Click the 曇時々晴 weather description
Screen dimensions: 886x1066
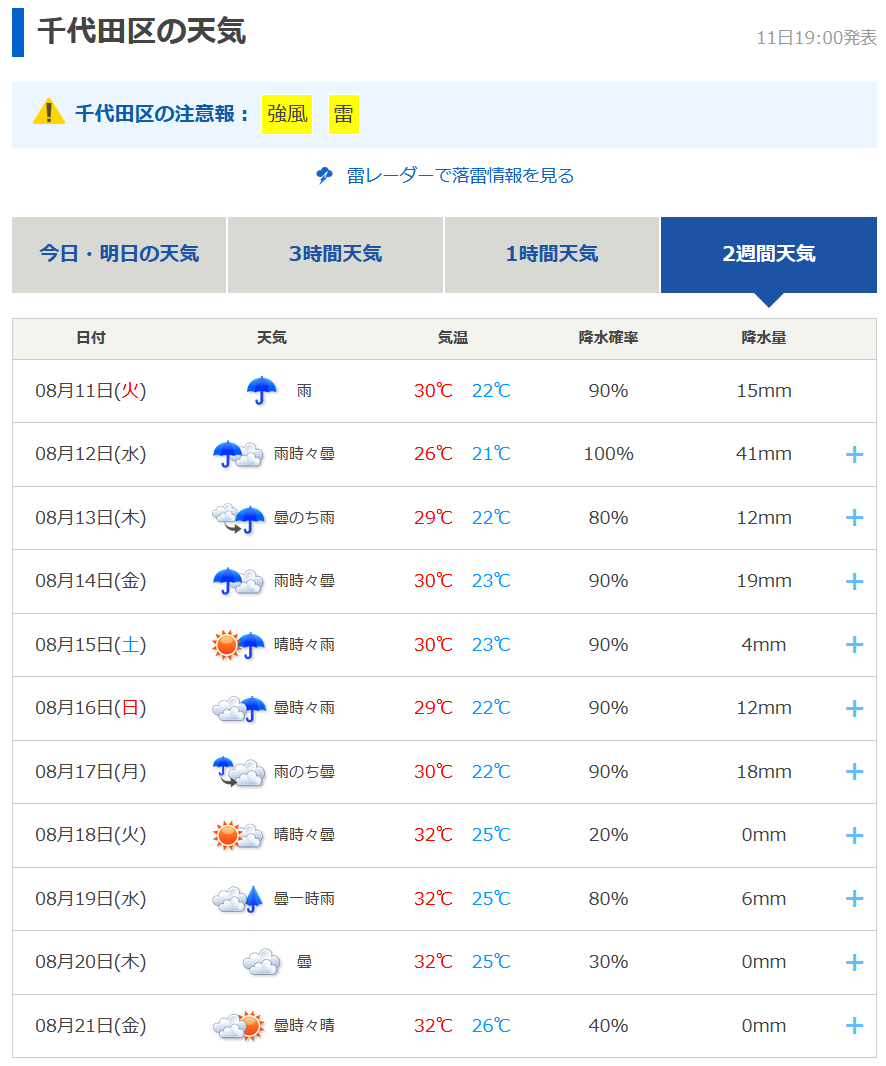point(304,1026)
